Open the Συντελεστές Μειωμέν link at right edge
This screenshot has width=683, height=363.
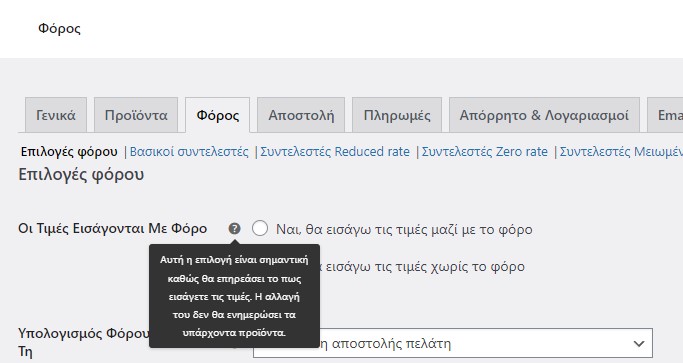[621, 152]
